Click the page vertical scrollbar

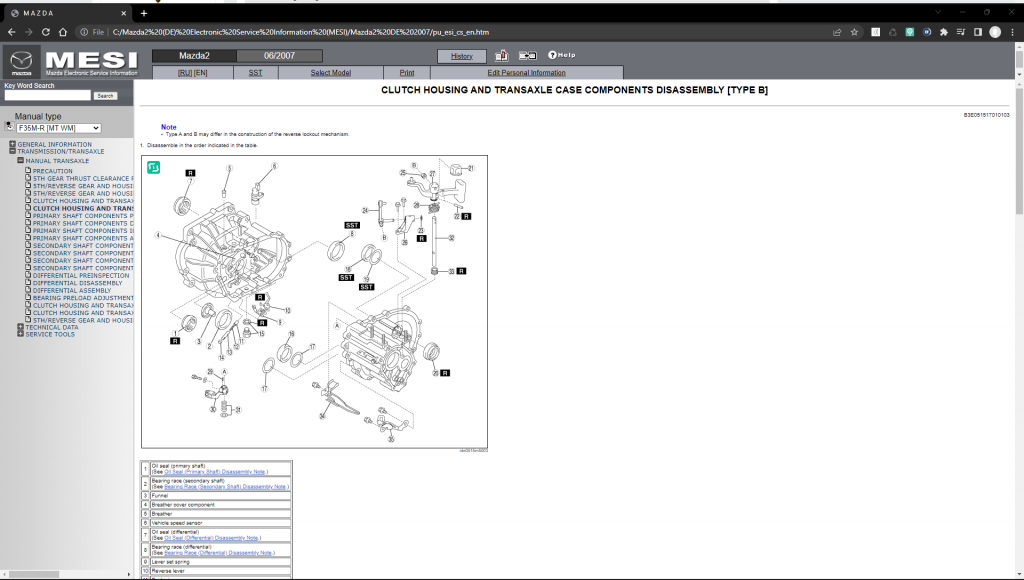[x=1018, y=150]
